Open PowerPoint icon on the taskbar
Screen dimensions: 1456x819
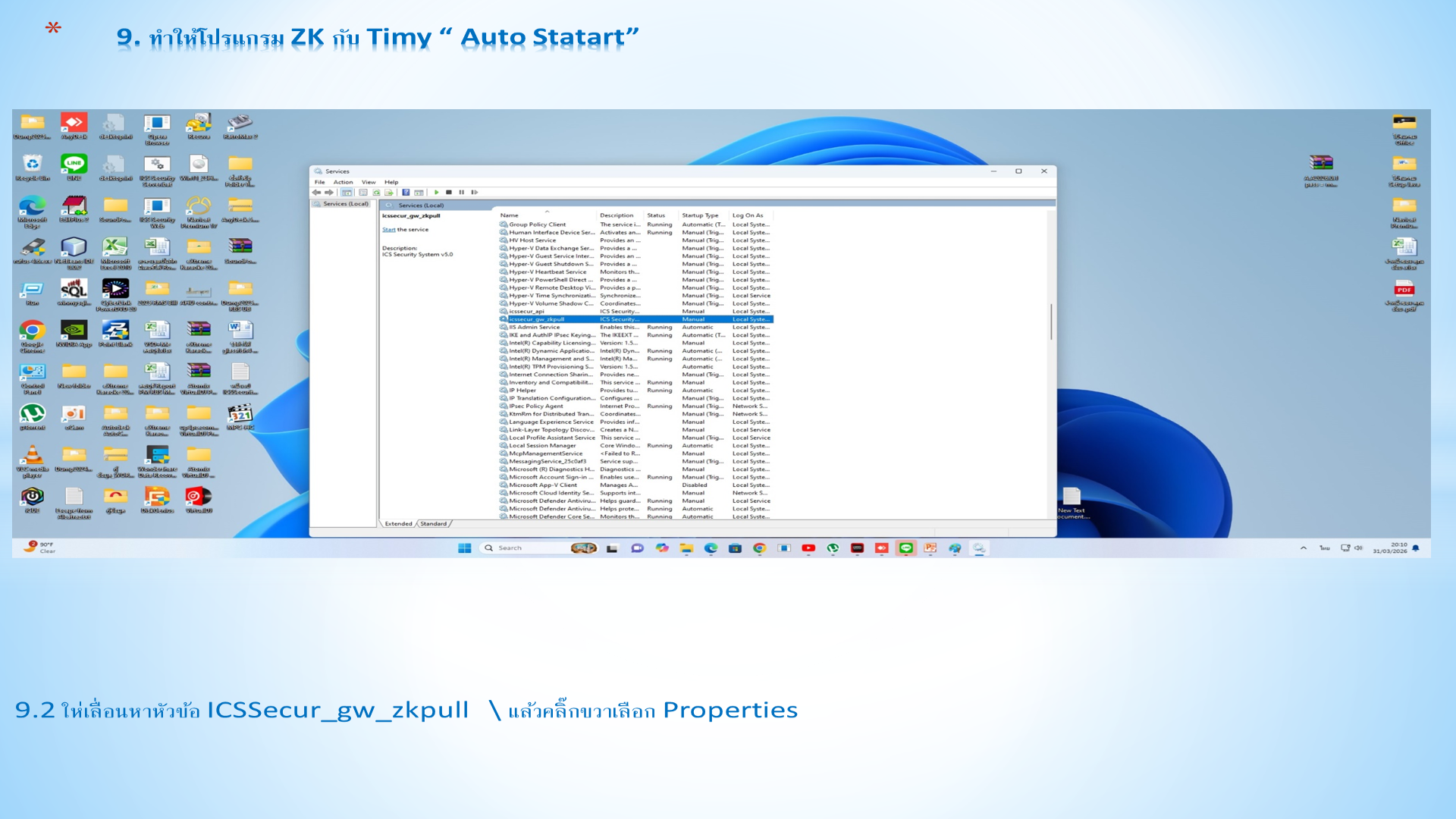pyautogui.click(x=930, y=548)
